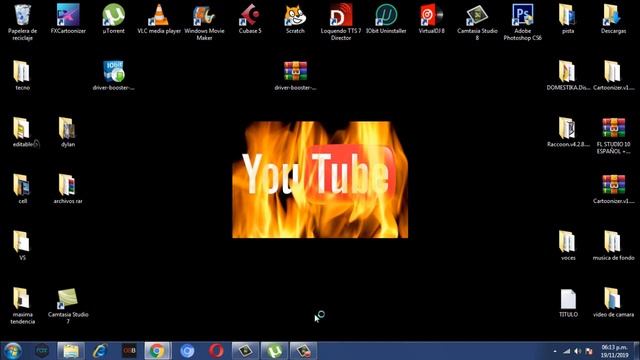Screen dimensions: 640x360
Task: Click the blue Chromium taskbar icon
Action: pyautogui.click(x=187, y=351)
